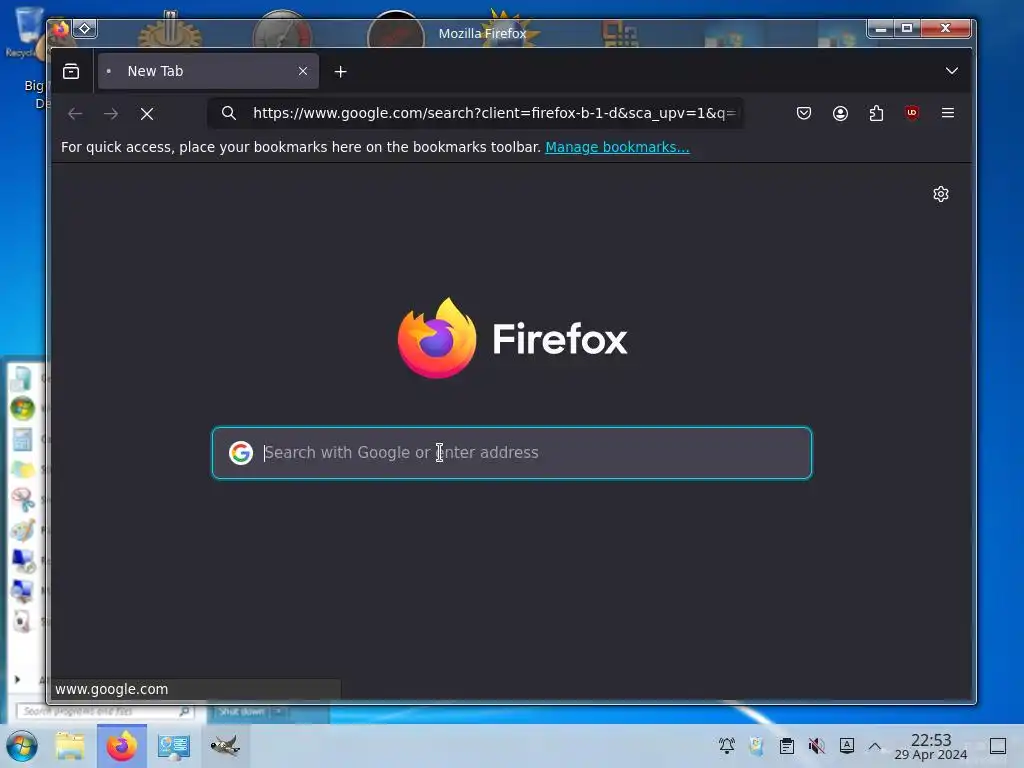Viewport: 1024px width, 768px height.
Task: Open system settings app in taskbar
Action: [x=174, y=746]
